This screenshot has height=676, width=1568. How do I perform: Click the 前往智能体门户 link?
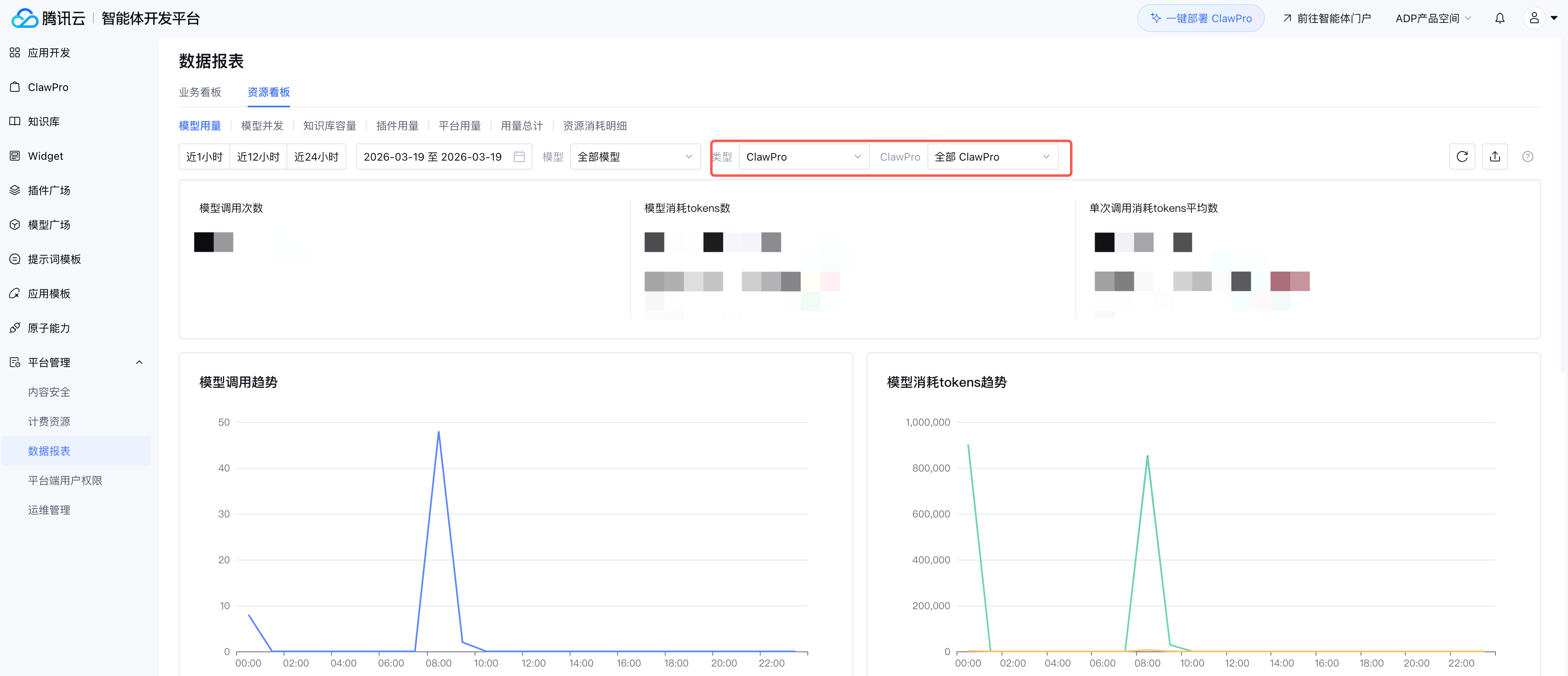(1326, 18)
